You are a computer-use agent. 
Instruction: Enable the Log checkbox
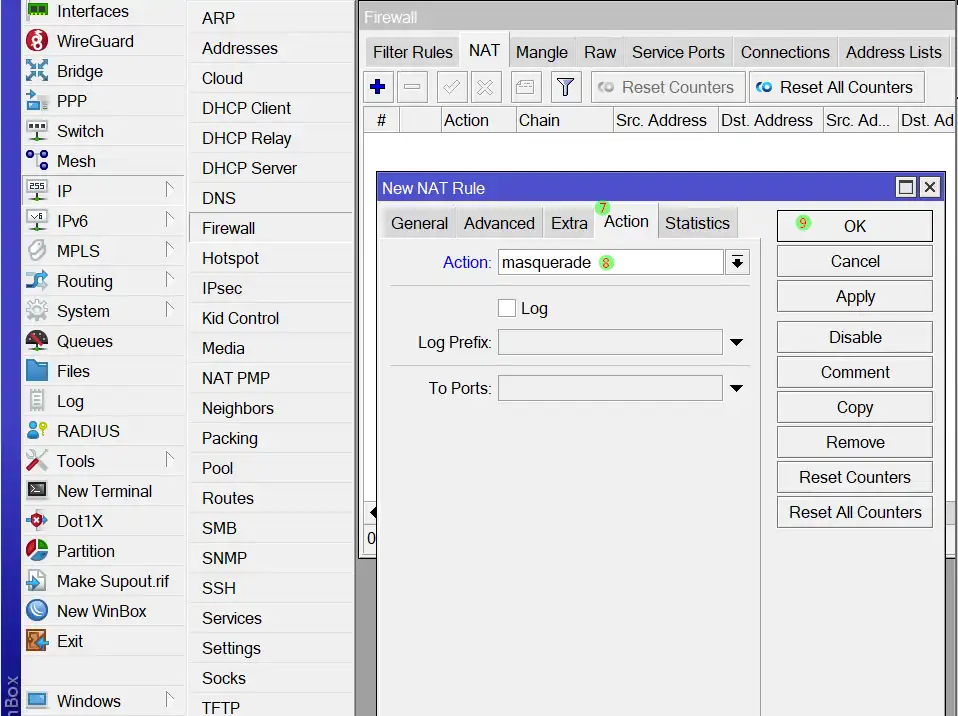point(507,308)
